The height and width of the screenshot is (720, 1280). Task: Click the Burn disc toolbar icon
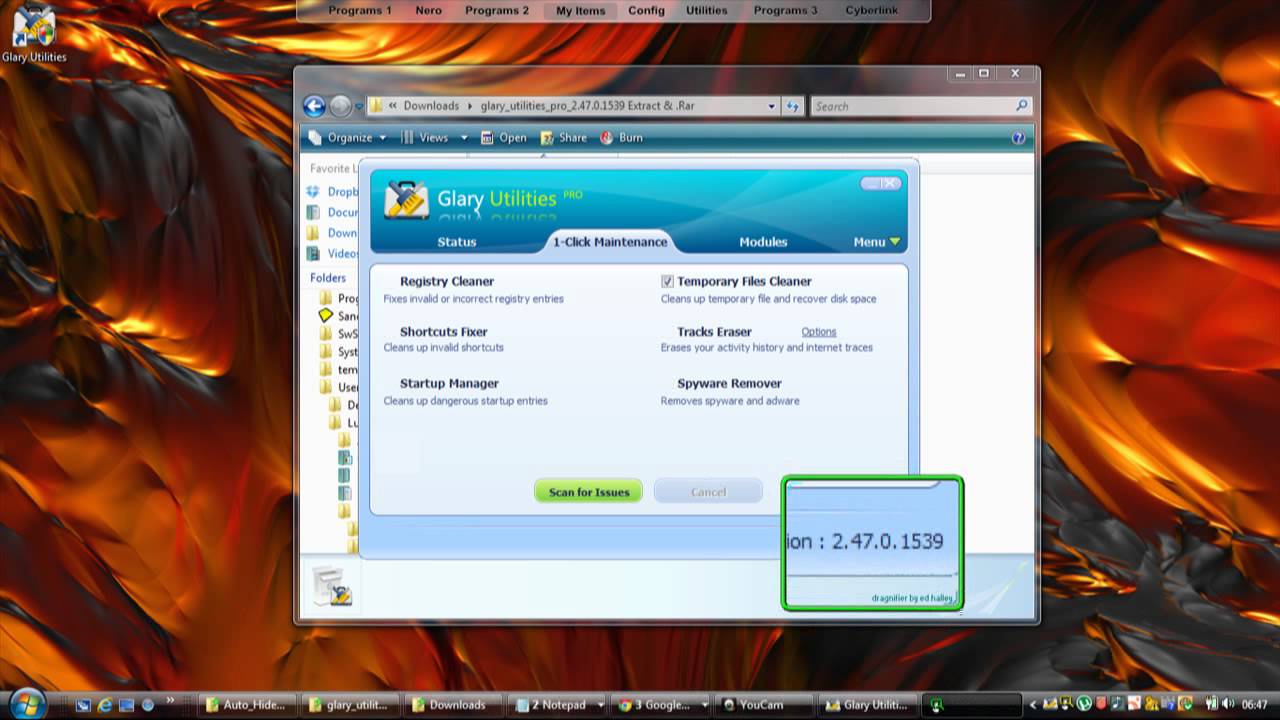point(607,138)
